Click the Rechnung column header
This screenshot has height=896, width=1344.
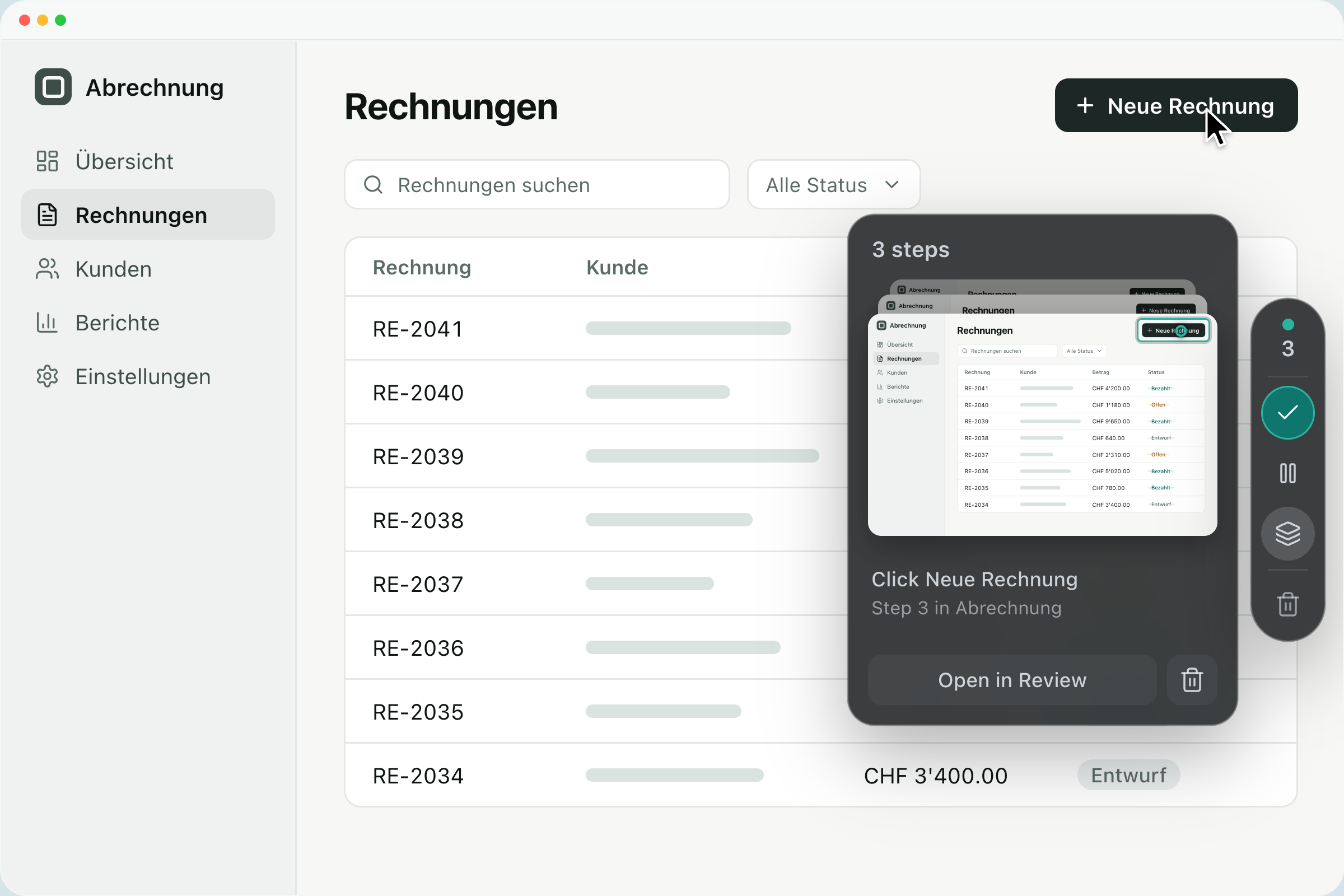click(x=422, y=268)
